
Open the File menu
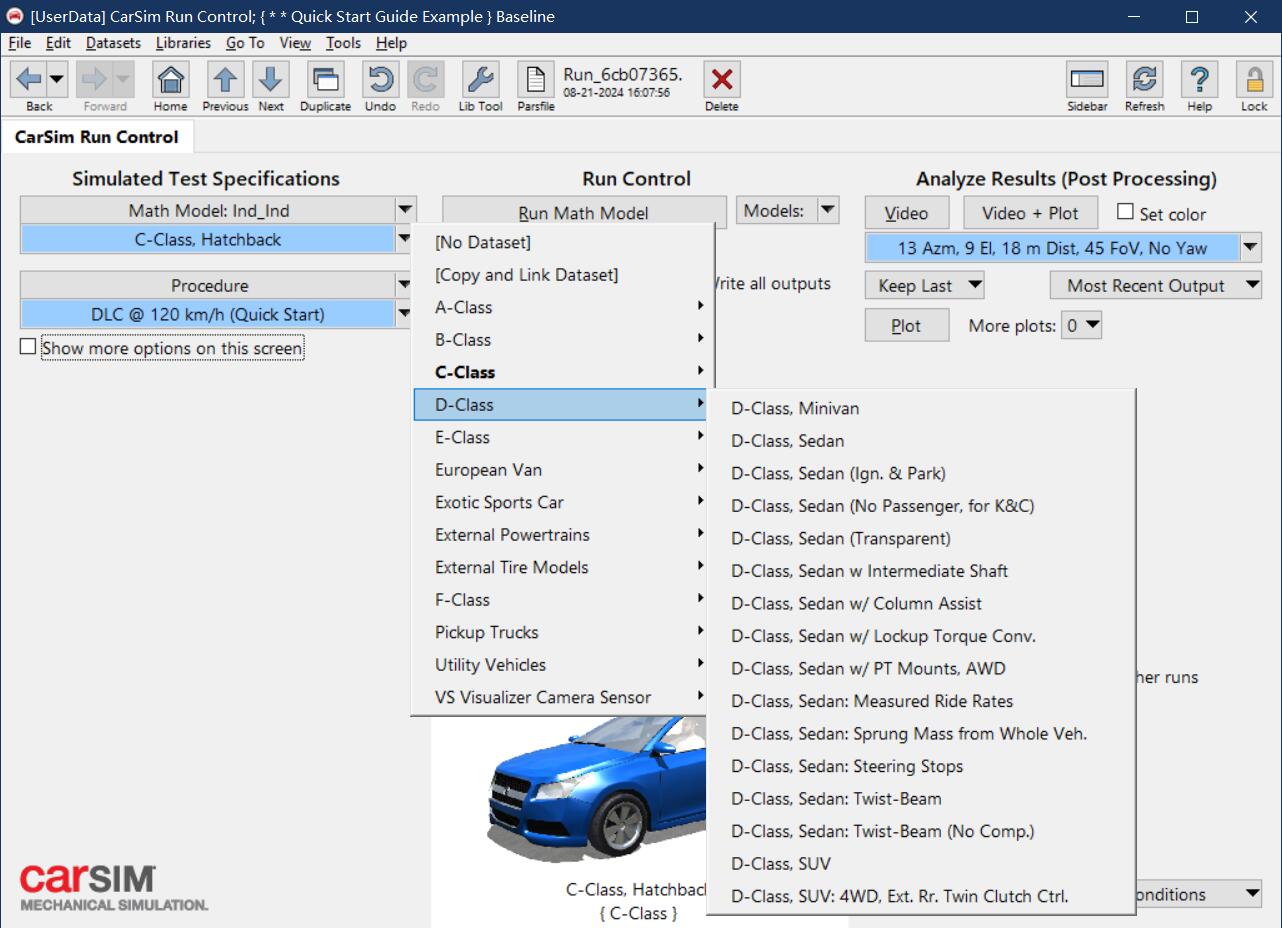pyautogui.click(x=20, y=43)
